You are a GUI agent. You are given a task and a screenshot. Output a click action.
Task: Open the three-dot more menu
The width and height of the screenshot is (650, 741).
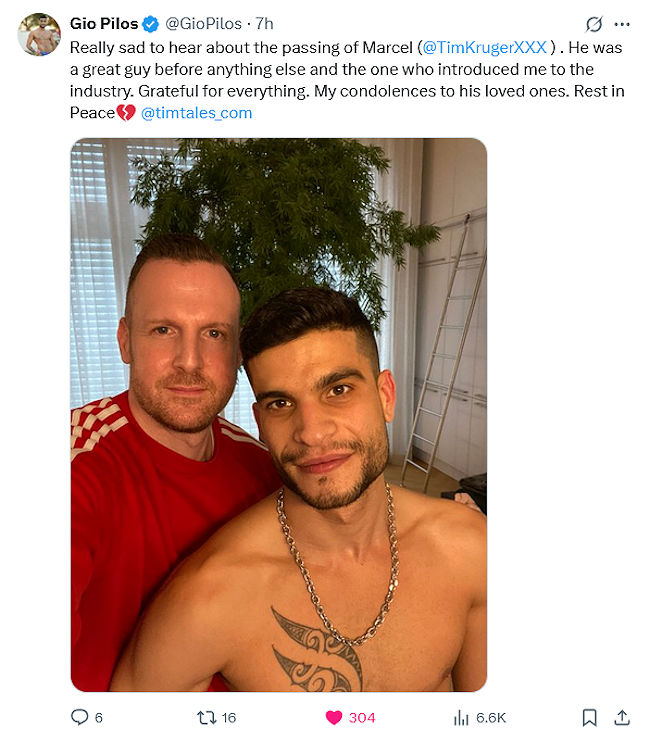click(622, 24)
